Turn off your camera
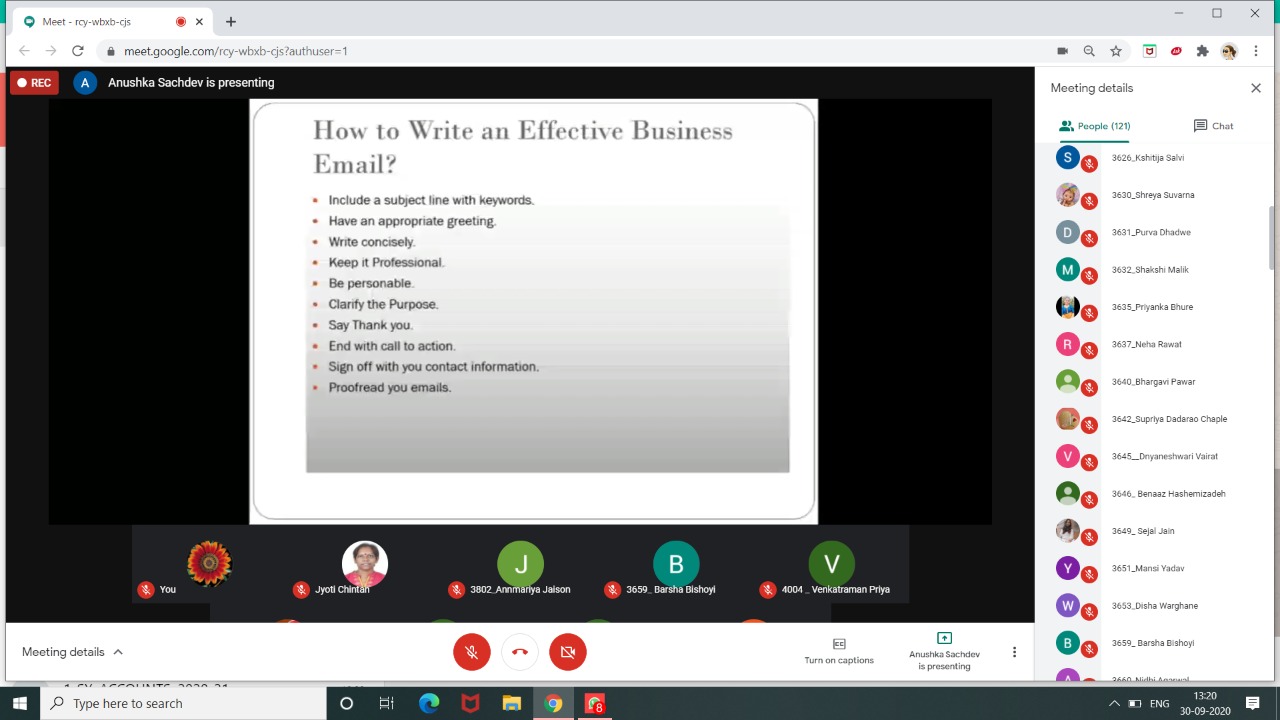 pyautogui.click(x=568, y=651)
